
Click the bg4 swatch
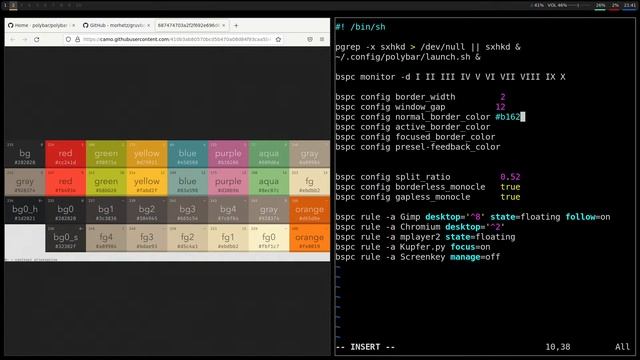(x=228, y=210)
